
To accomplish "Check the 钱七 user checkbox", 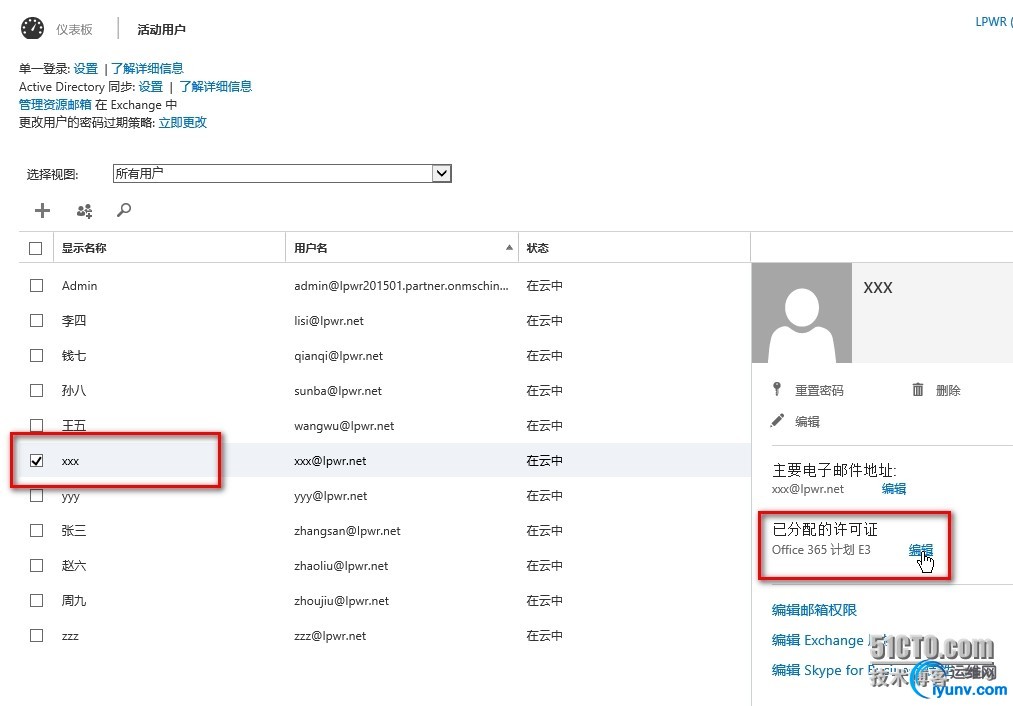I will (x=36, y=355).
